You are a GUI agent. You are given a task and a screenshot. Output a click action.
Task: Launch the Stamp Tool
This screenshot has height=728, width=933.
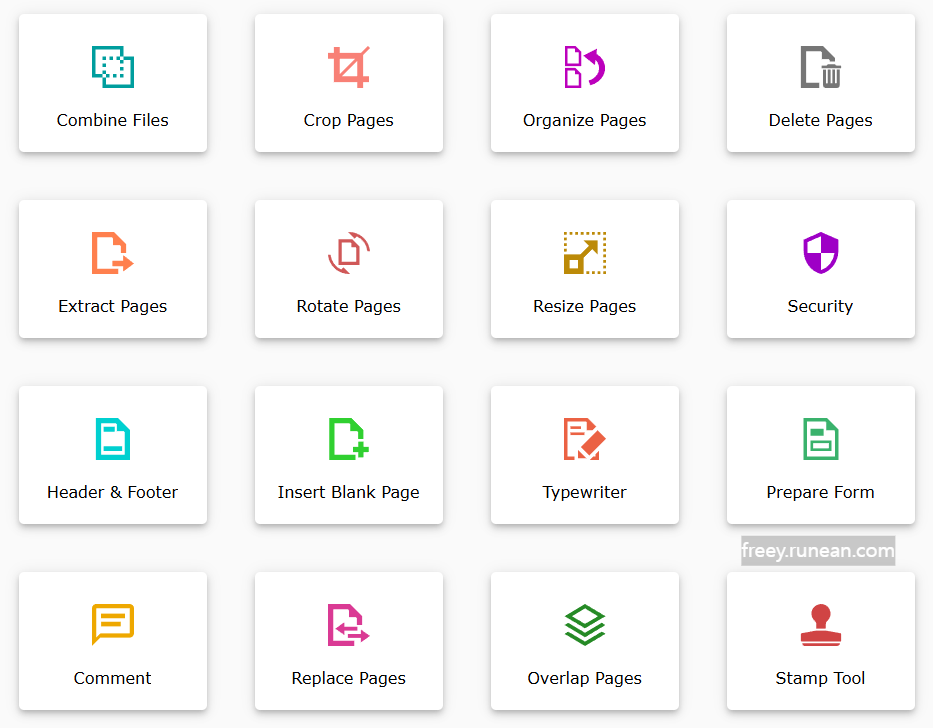click(820, 624)
